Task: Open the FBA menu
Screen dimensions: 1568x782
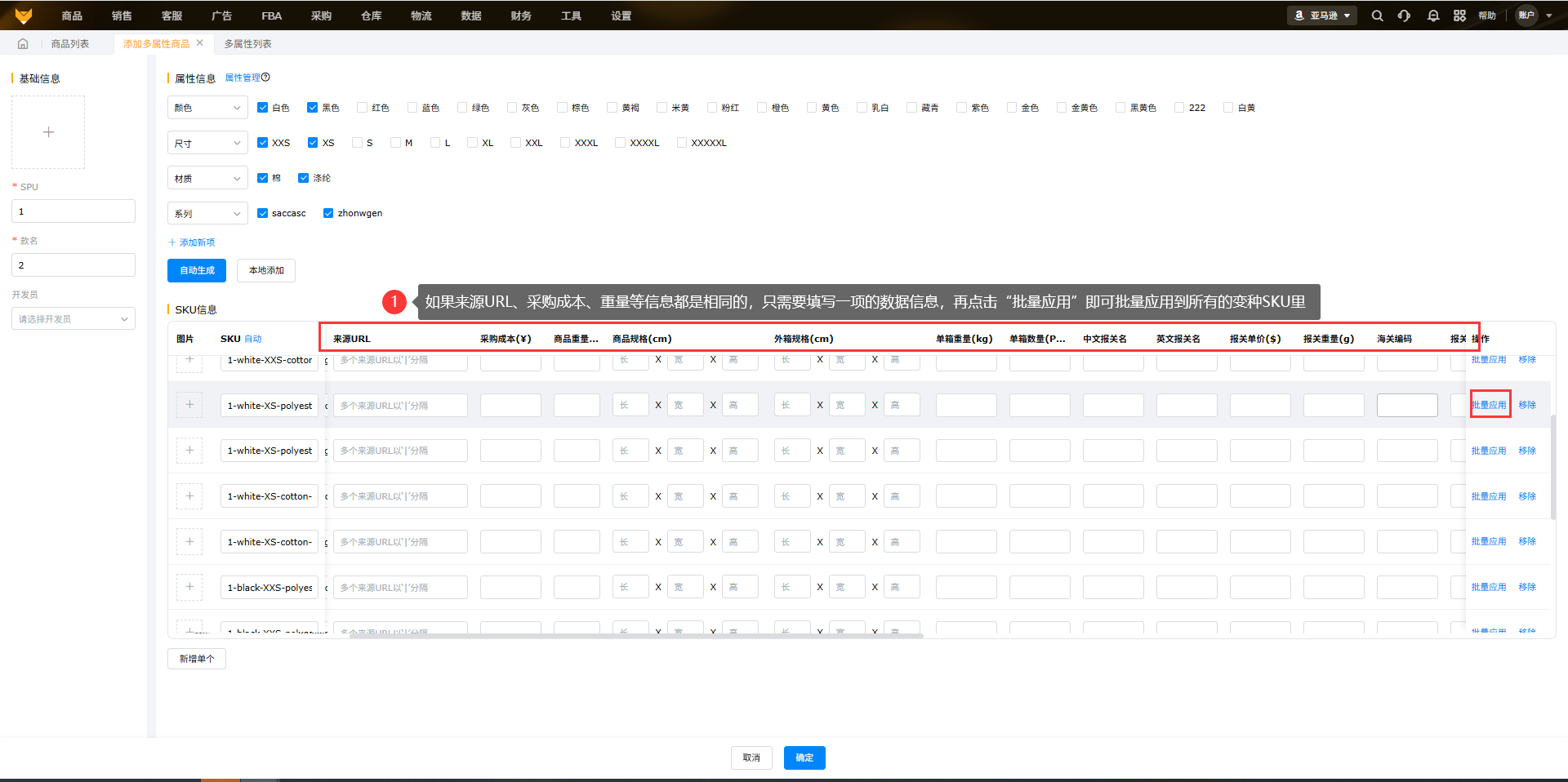Action: (x=272, y=16)
